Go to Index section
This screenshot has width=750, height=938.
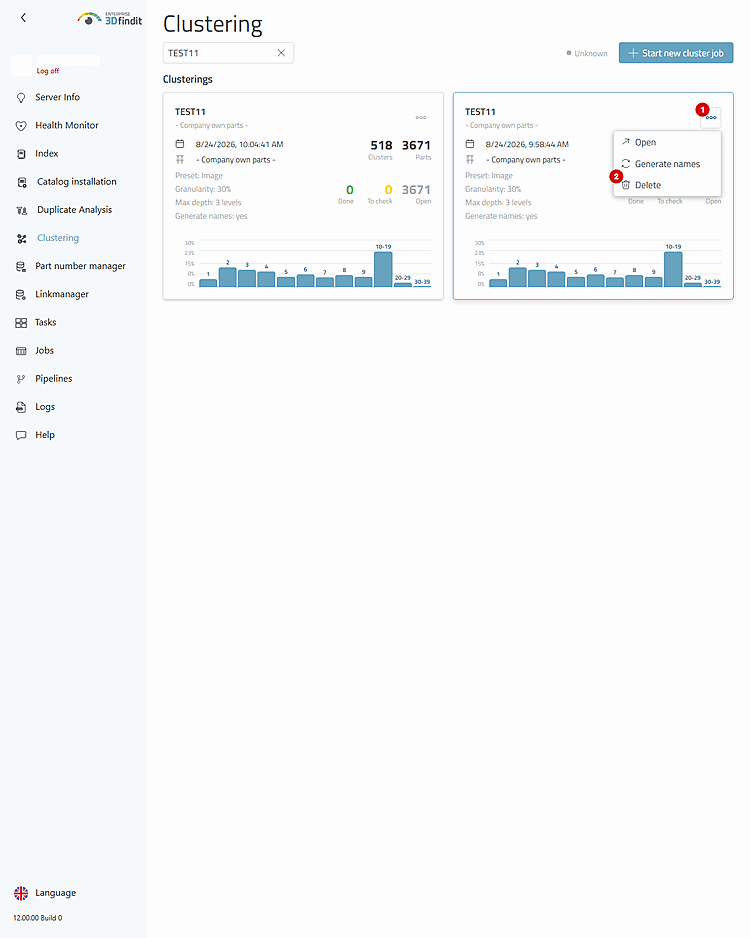click(47, 153)
